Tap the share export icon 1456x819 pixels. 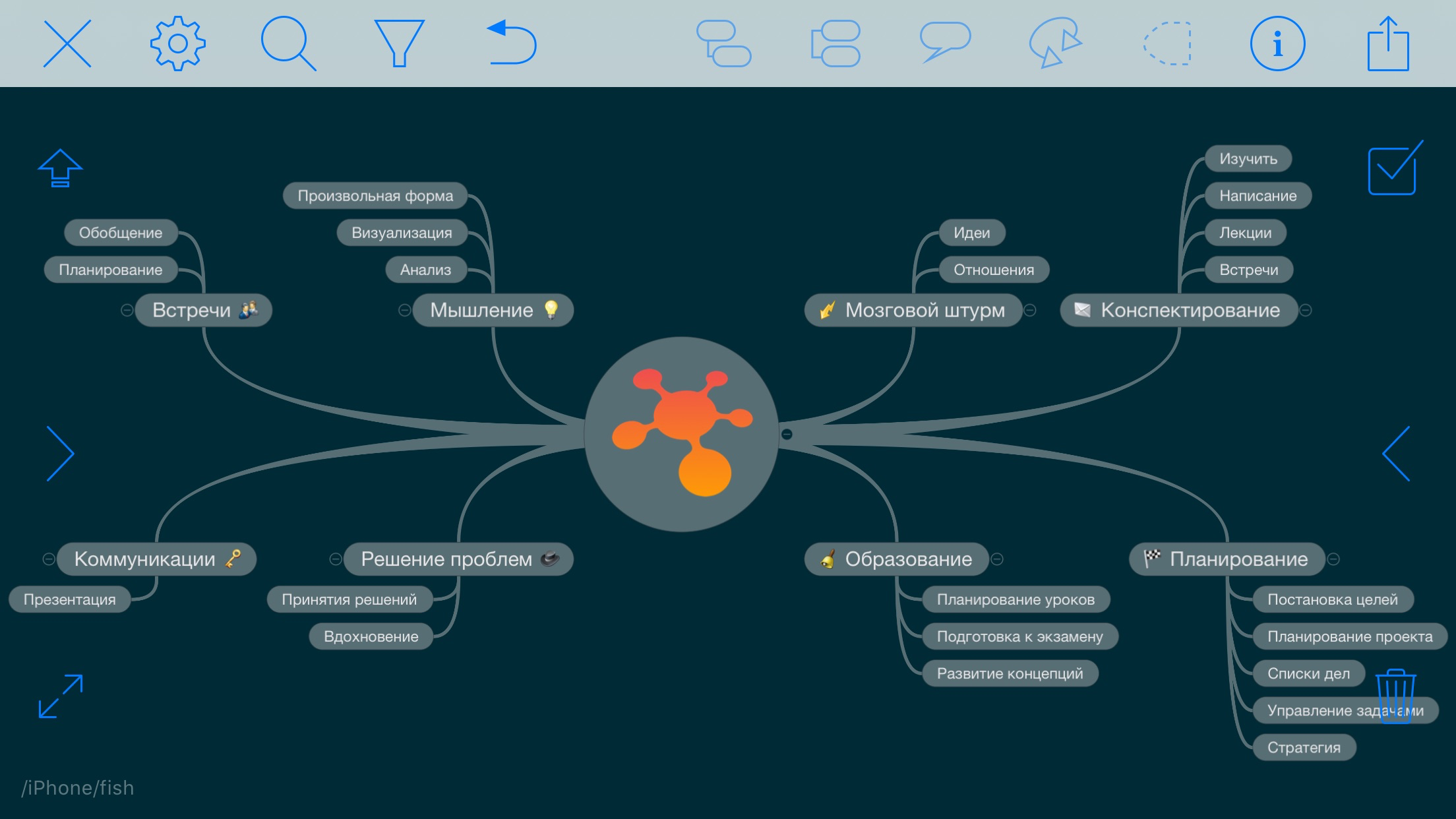pos(1388,44)
